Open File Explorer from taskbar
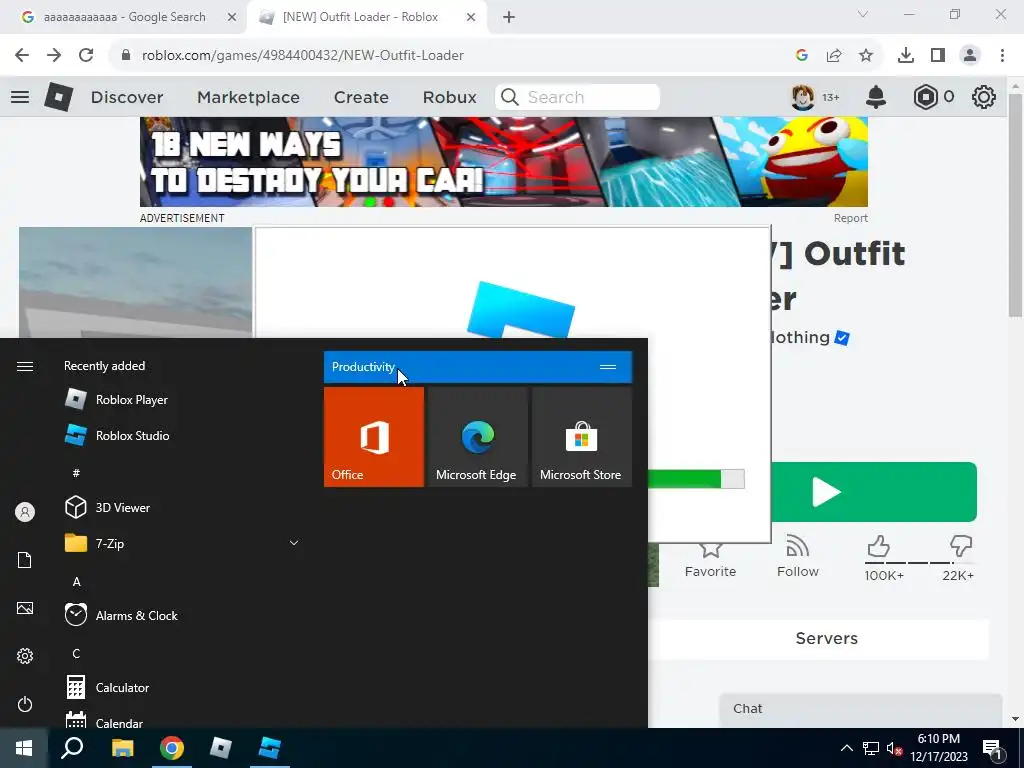Image resolution: width=1024 pixels, height=768 pixels. (x=122, y=748)
